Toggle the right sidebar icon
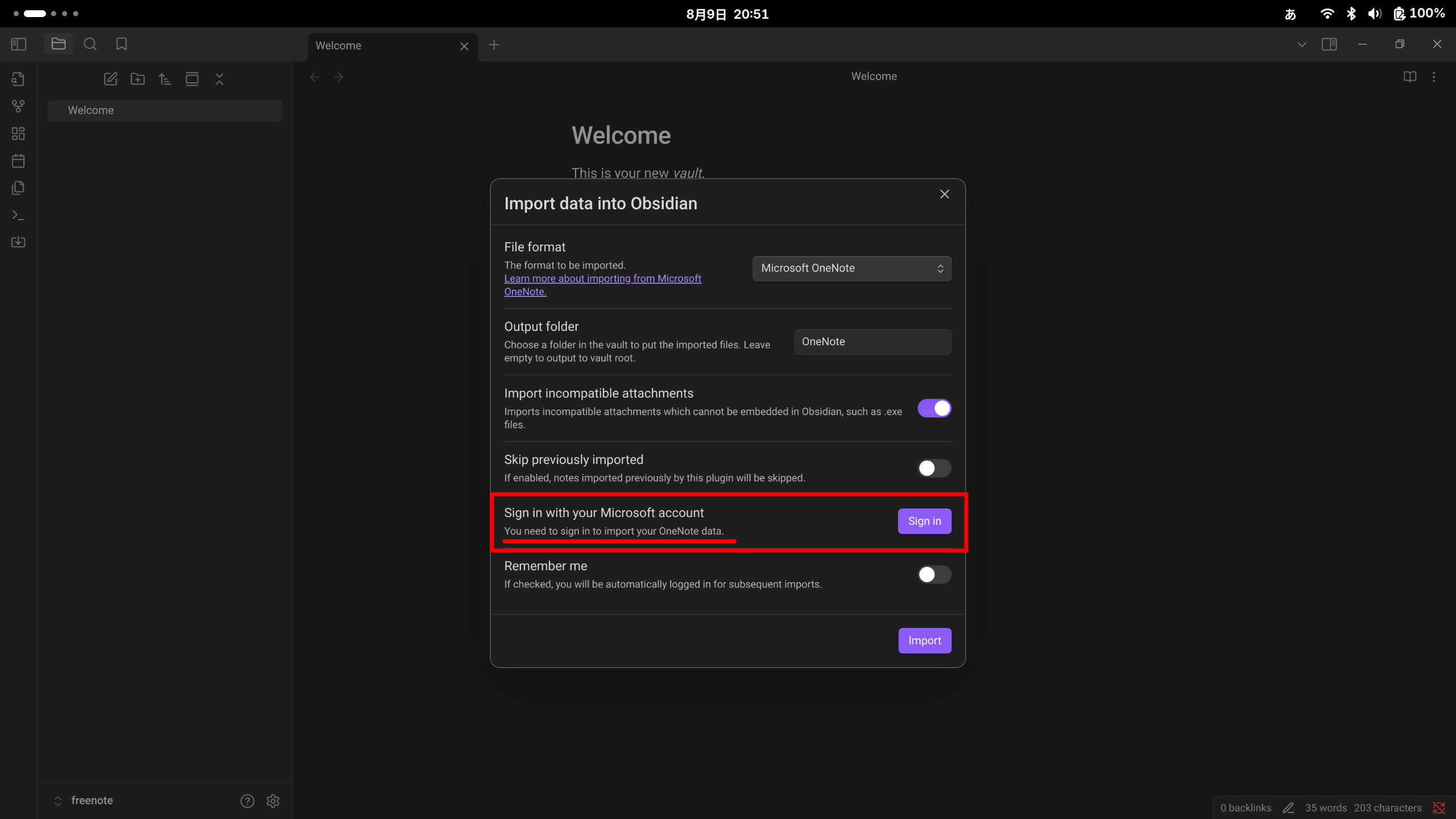 pyautogui.click(x=1329, y=44)
